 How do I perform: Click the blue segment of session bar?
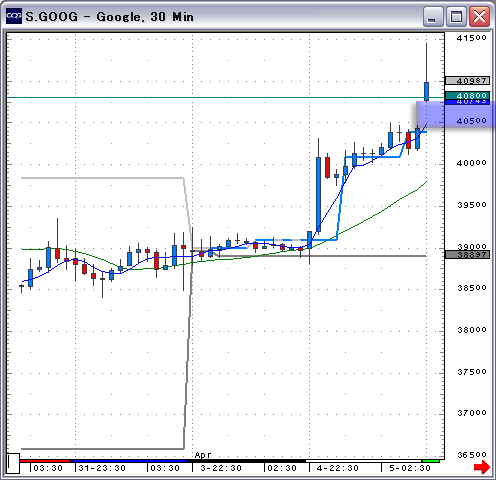129,461
